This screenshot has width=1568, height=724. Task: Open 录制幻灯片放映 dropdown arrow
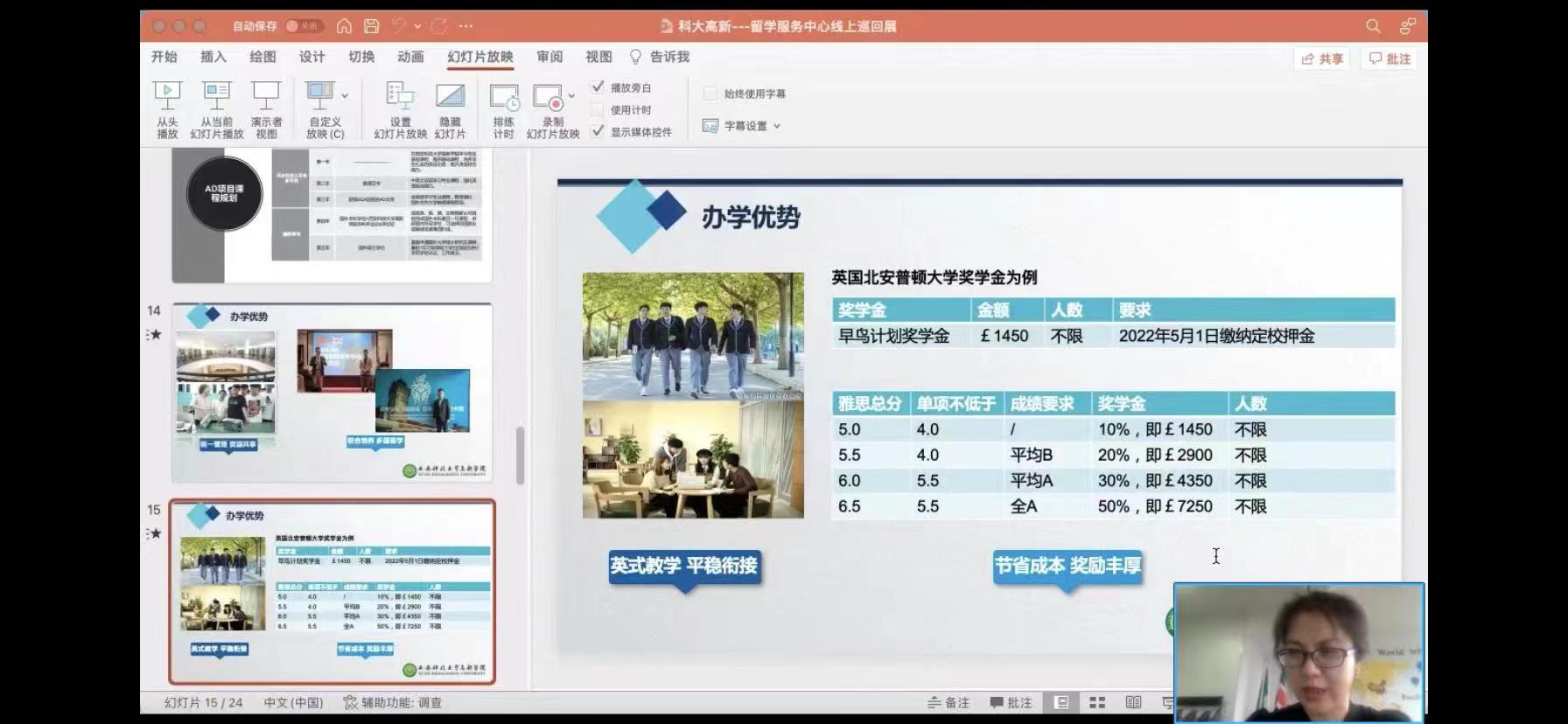(571, 95)
